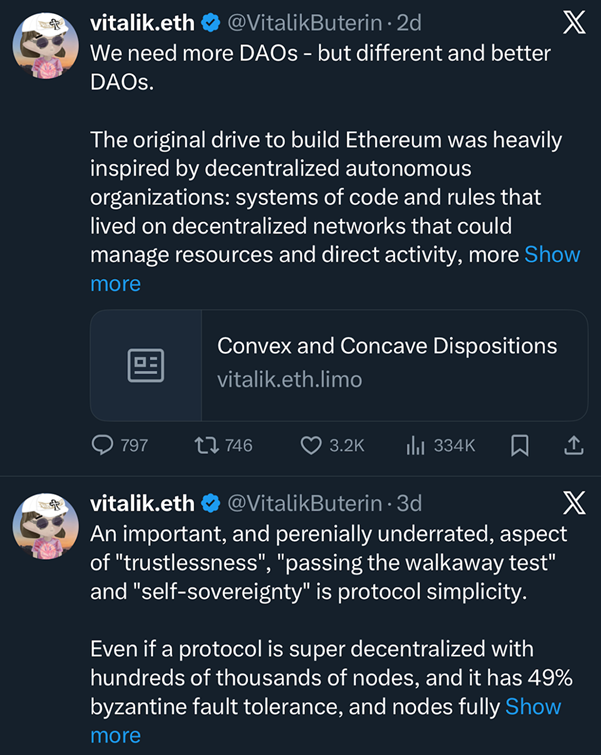Expand the DAOs post with Show more
Viewport: 601px width, 755px height.
click(552, 254)
